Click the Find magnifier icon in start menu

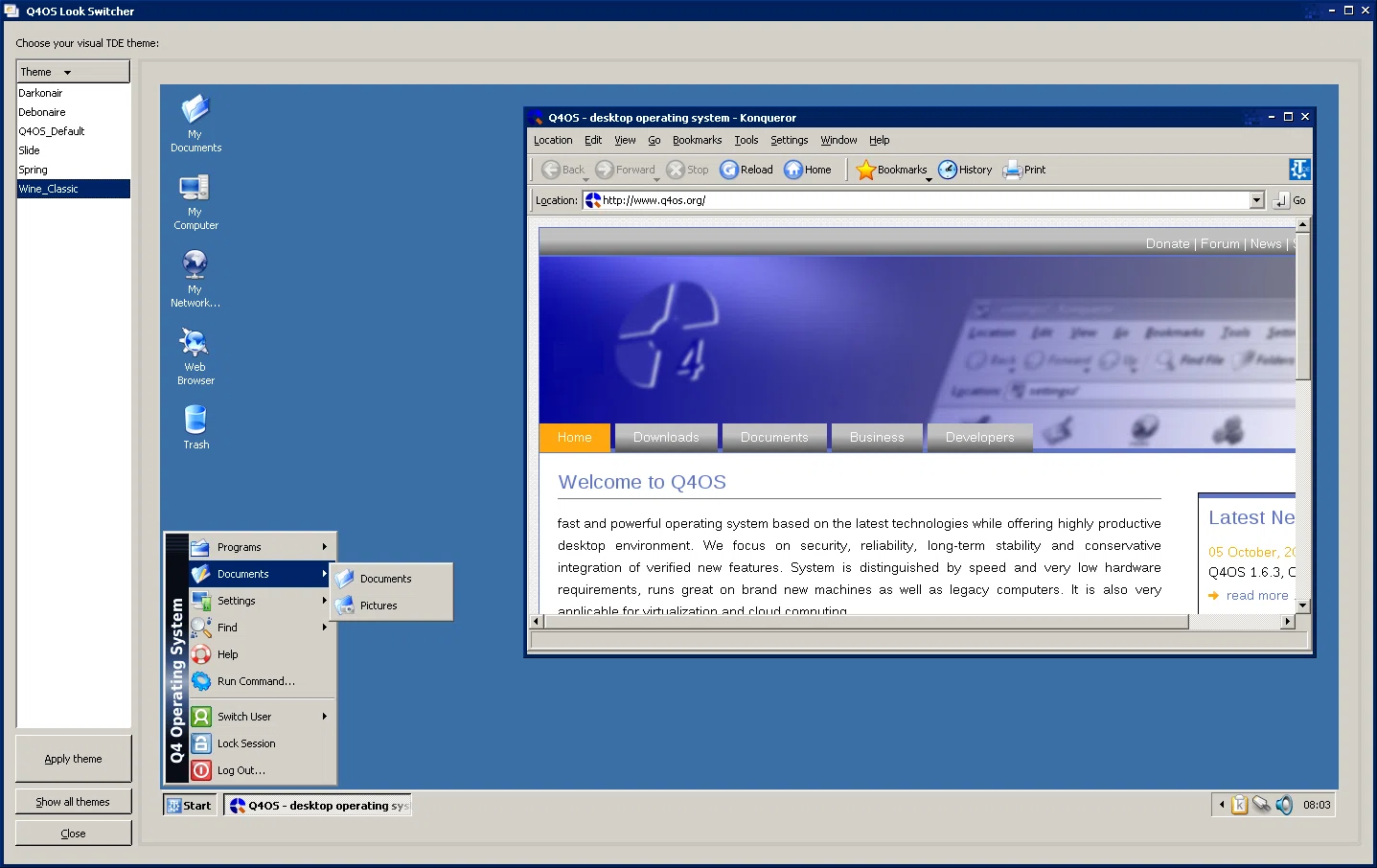pyautogui.click(x=200, y=628)
